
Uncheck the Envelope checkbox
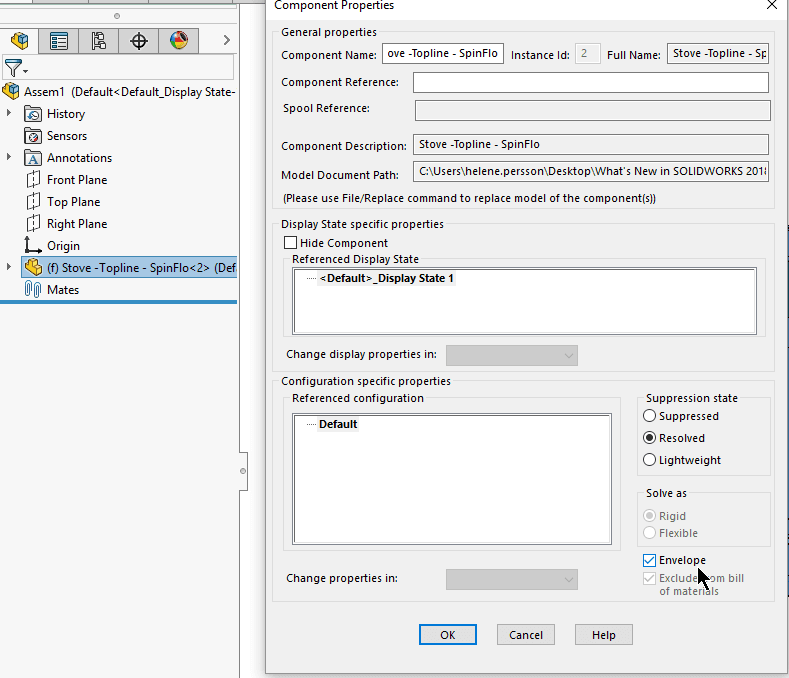pos(650,561)
